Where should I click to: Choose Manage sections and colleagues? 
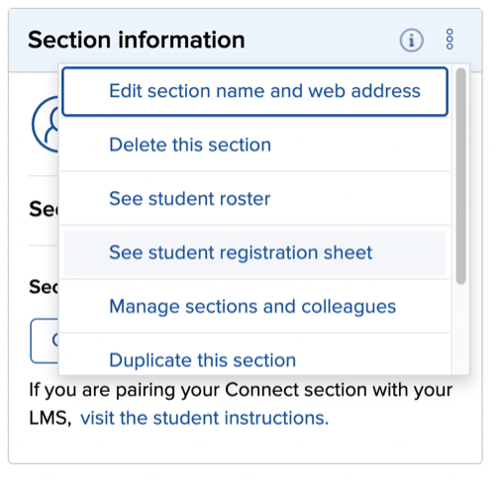click(255, 306)
